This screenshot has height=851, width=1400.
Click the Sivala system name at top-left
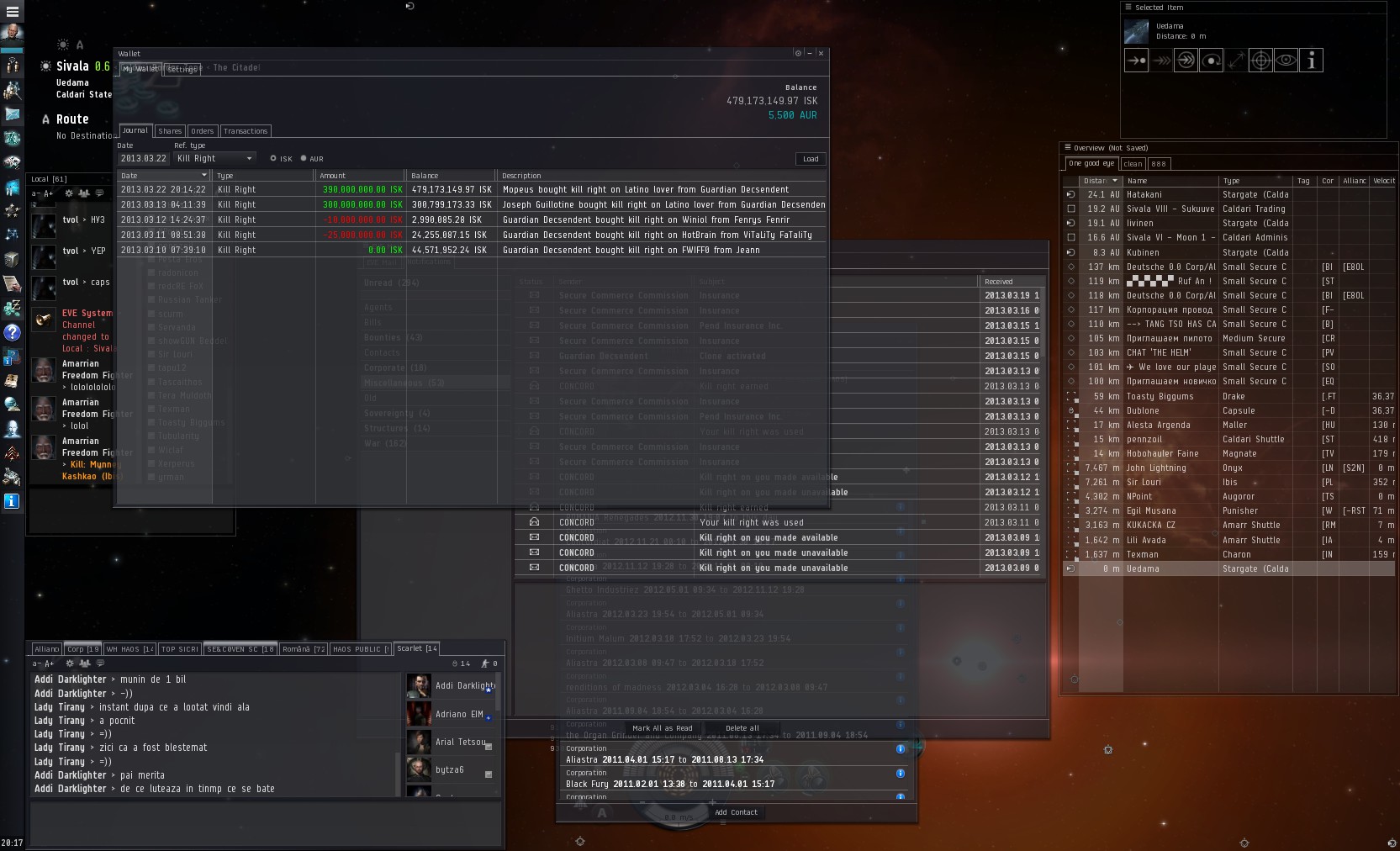72,66
